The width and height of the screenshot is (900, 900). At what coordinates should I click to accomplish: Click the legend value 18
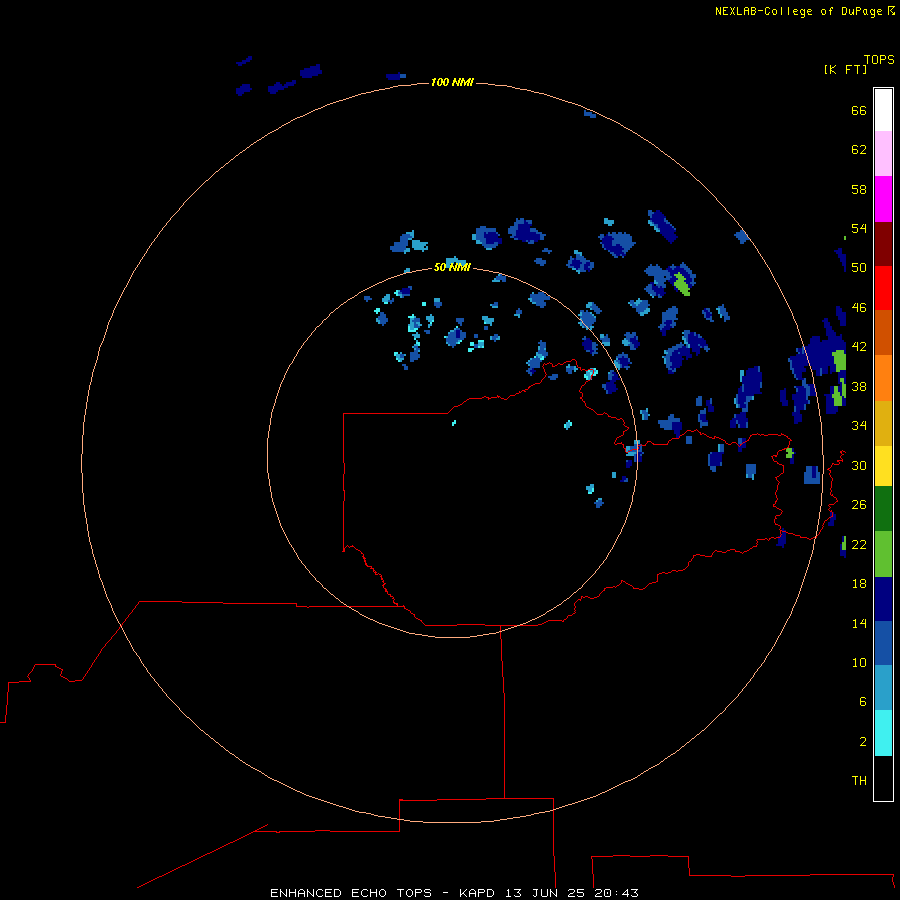pyautogui.click(x=859, y=584)
